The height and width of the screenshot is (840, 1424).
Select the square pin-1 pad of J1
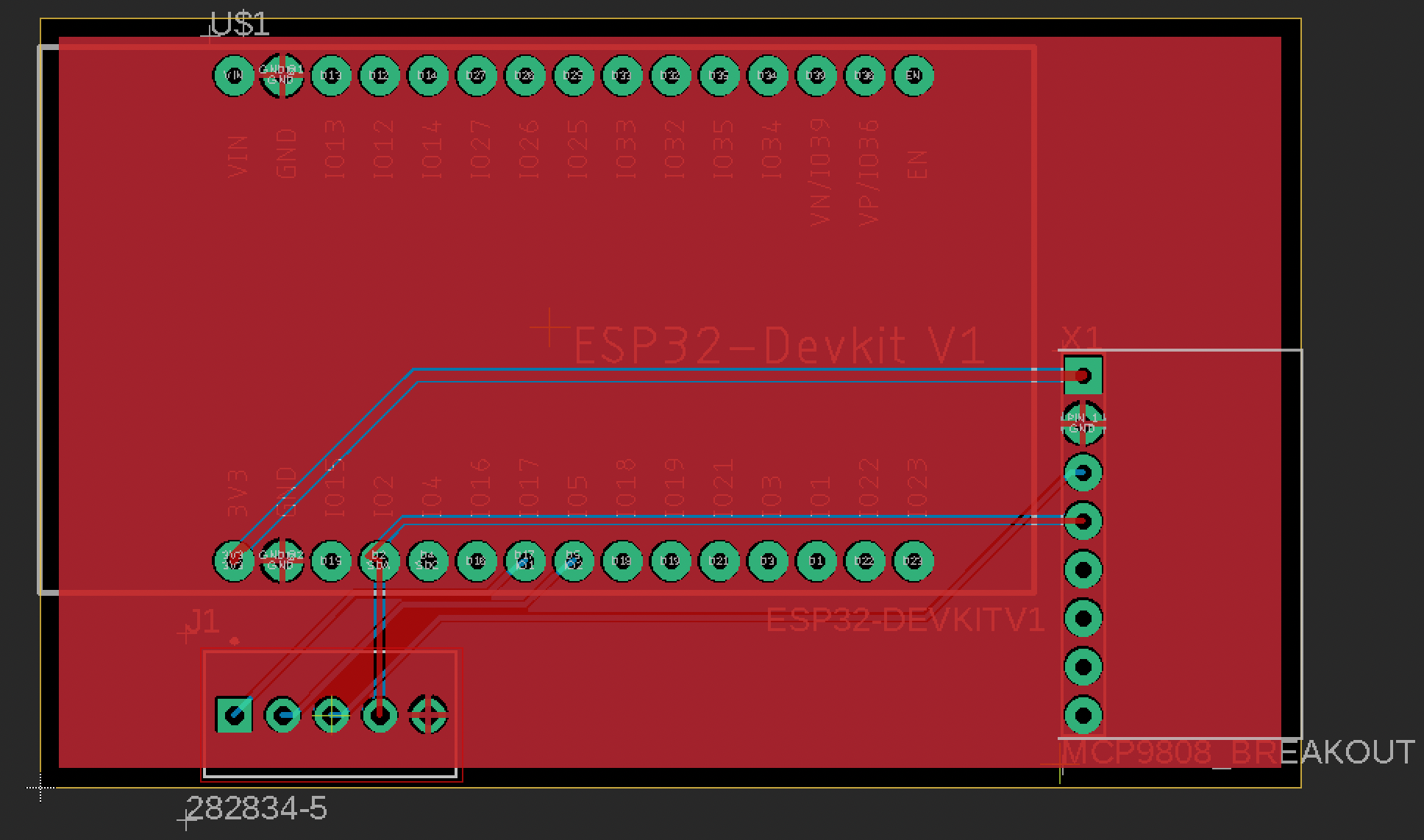click(235, 714)
